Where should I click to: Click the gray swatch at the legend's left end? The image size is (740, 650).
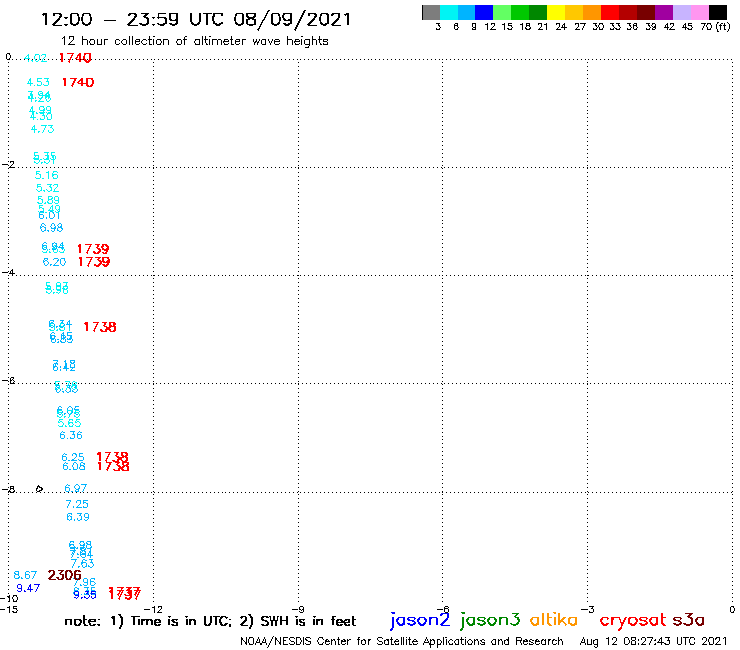coord(431,12)
